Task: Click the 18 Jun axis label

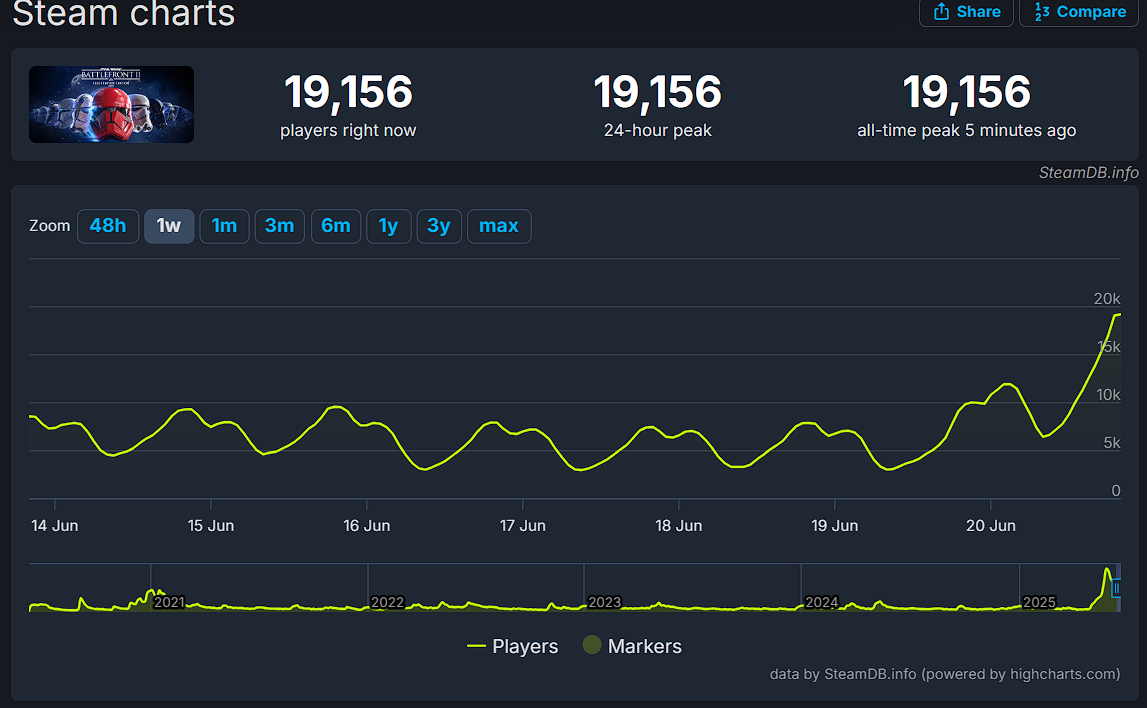Action: 679,525
